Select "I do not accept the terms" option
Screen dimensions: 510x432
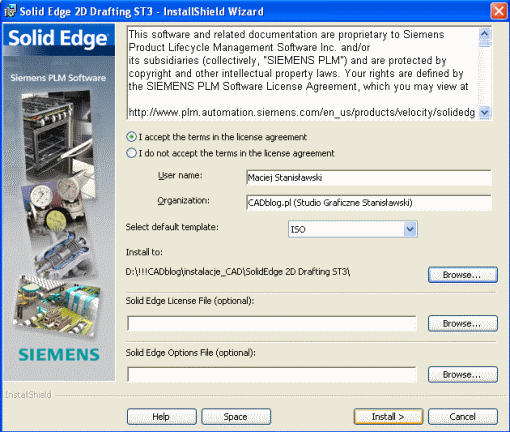(131, 153)
